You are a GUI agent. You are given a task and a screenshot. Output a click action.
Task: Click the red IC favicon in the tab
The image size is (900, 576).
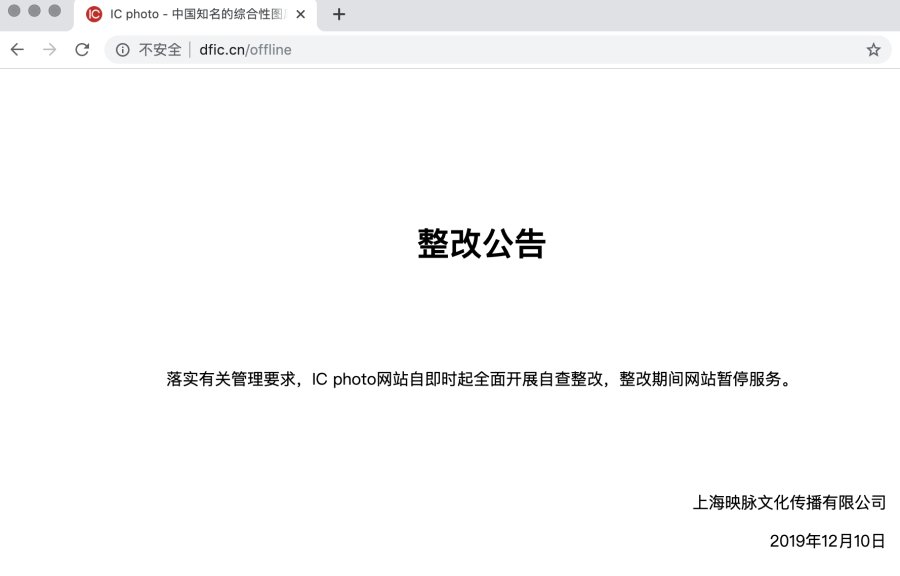pyautogui.click(x=94, y=14)
